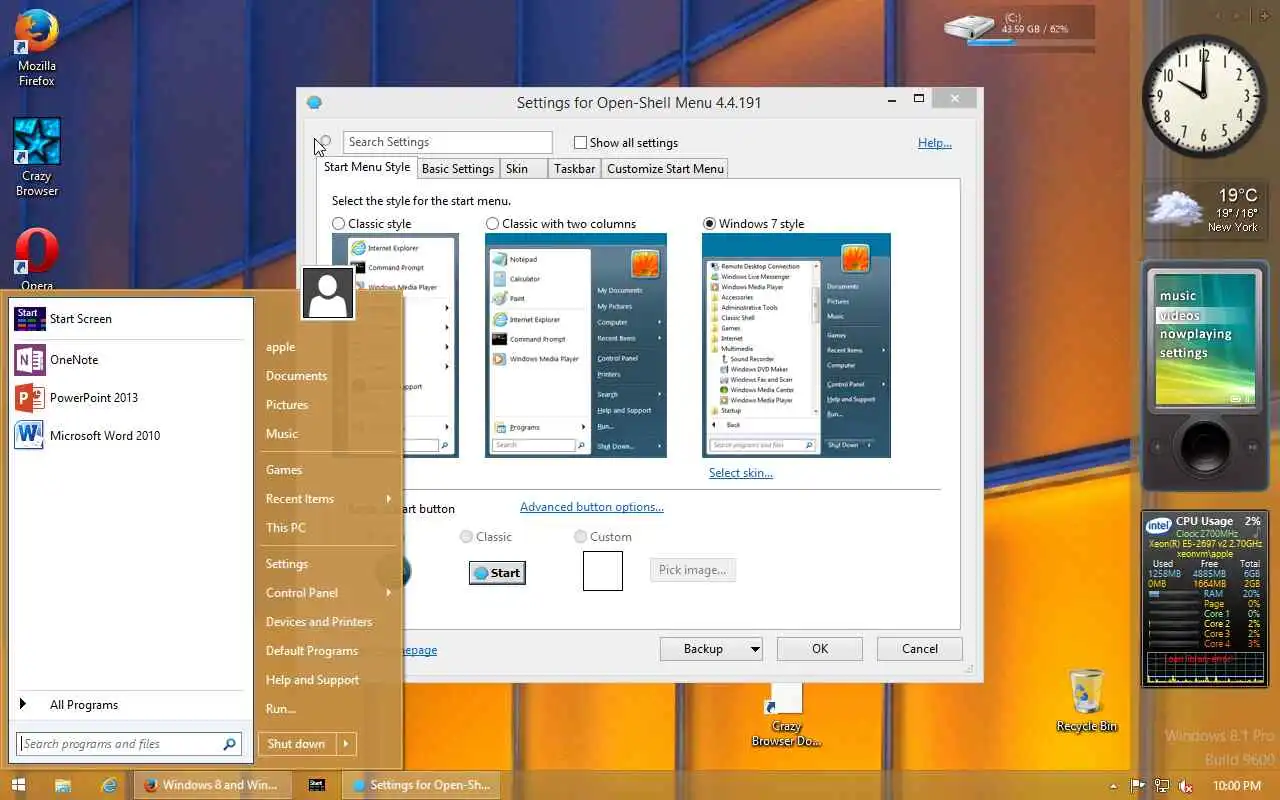
Task: Switch to Taskbar tab
Action: click(575, 169)
